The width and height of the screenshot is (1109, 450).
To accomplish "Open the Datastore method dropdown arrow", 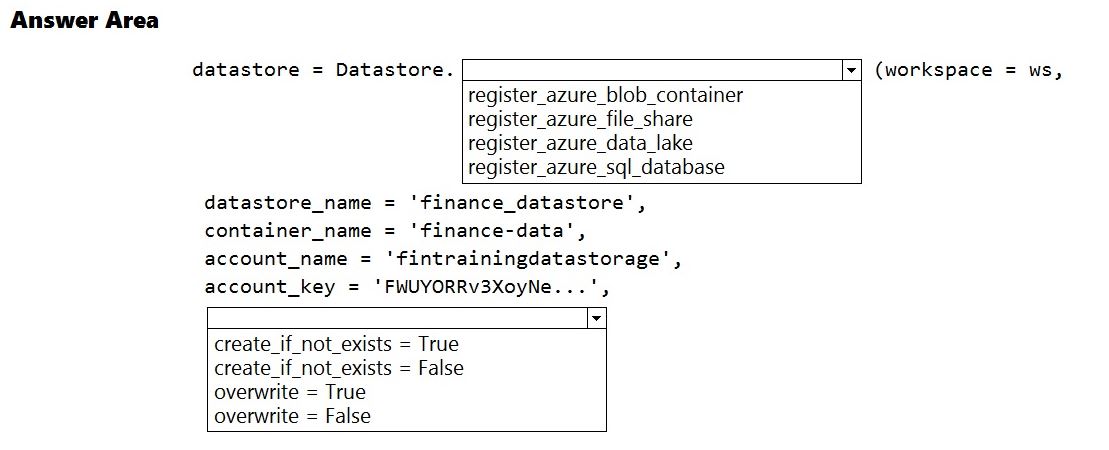I will pos(851,70).
